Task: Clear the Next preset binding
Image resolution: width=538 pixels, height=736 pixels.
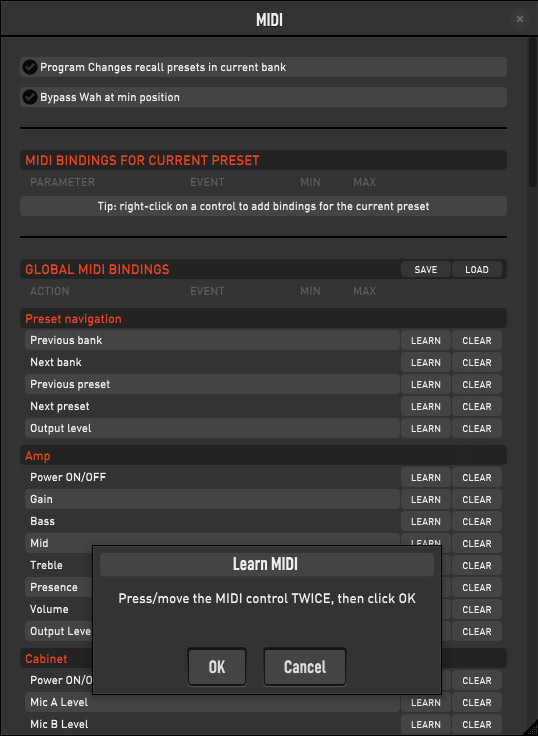Action: point(477,406)
